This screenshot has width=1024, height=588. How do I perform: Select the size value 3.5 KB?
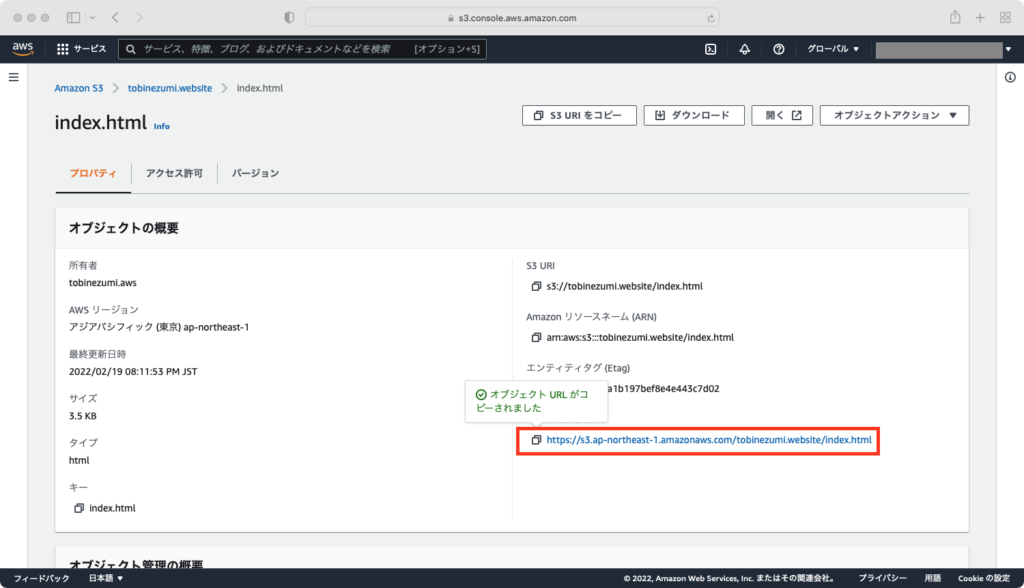coord(82,416)
